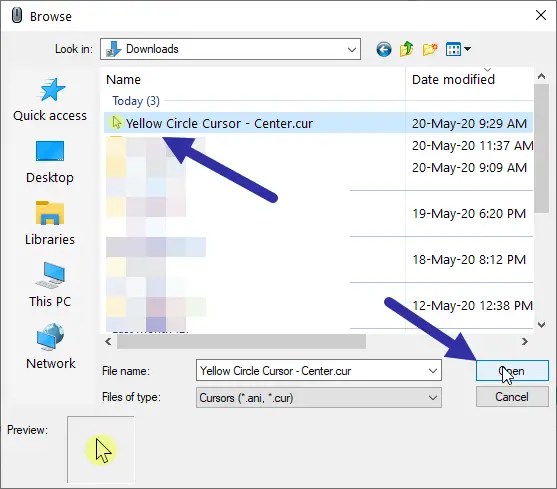Viewport: 557px width, 489px height.
Task: Open This PC in the places bar
Action: 50,285
